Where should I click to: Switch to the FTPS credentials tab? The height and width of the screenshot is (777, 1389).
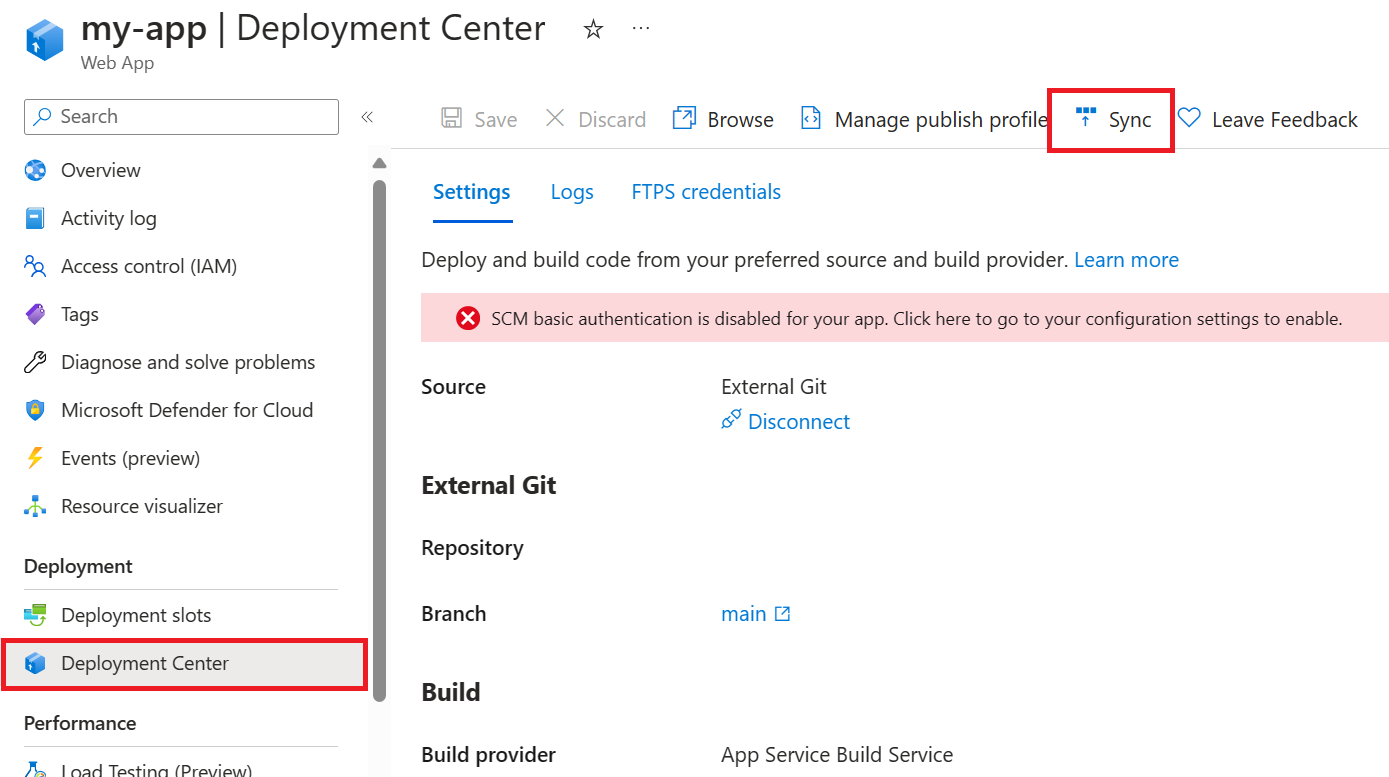pyautogui.click(x=706, y=192)
